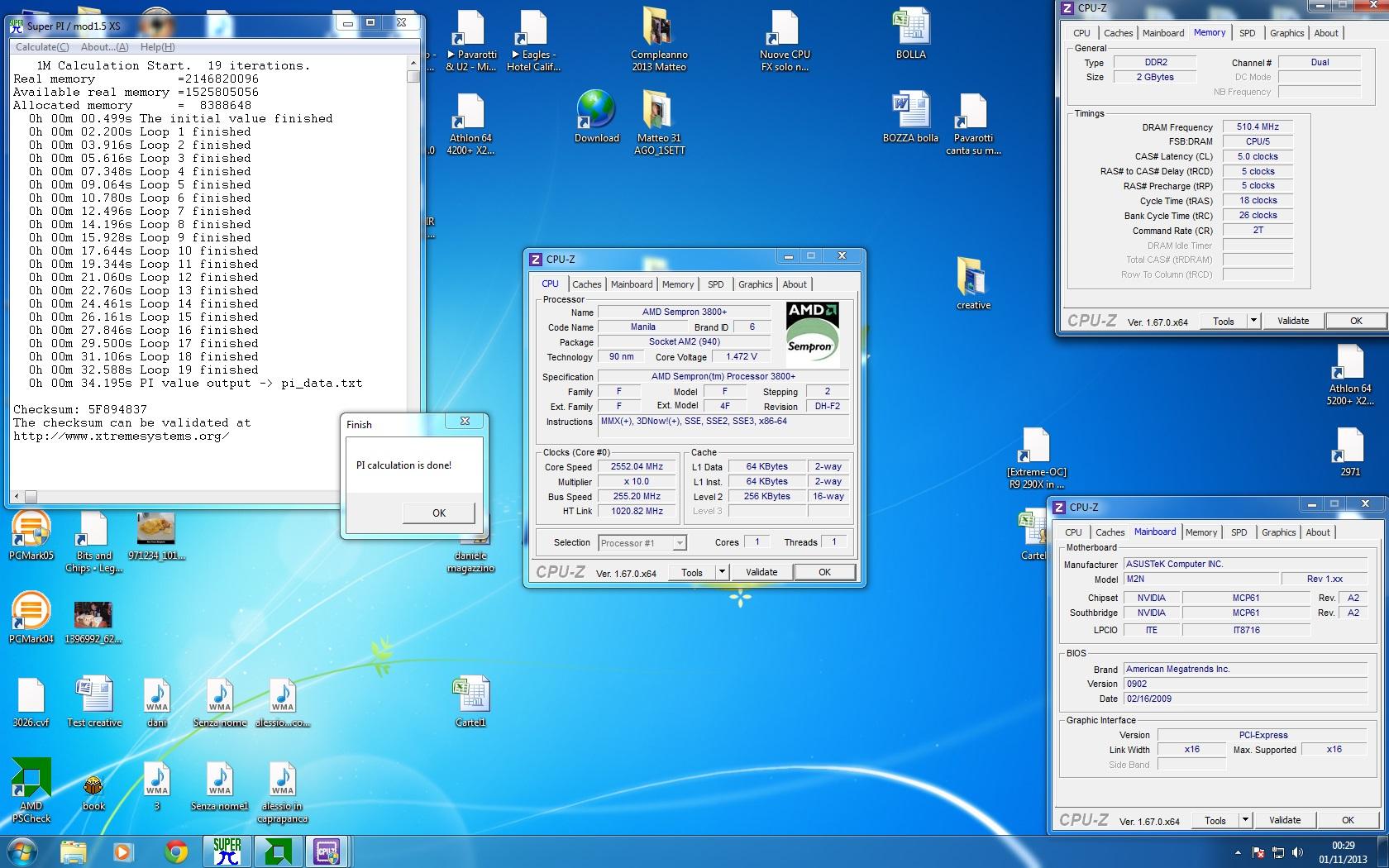Open the dani WMA audio file
Screen dimensions: 1389x868
pos(157,702)
